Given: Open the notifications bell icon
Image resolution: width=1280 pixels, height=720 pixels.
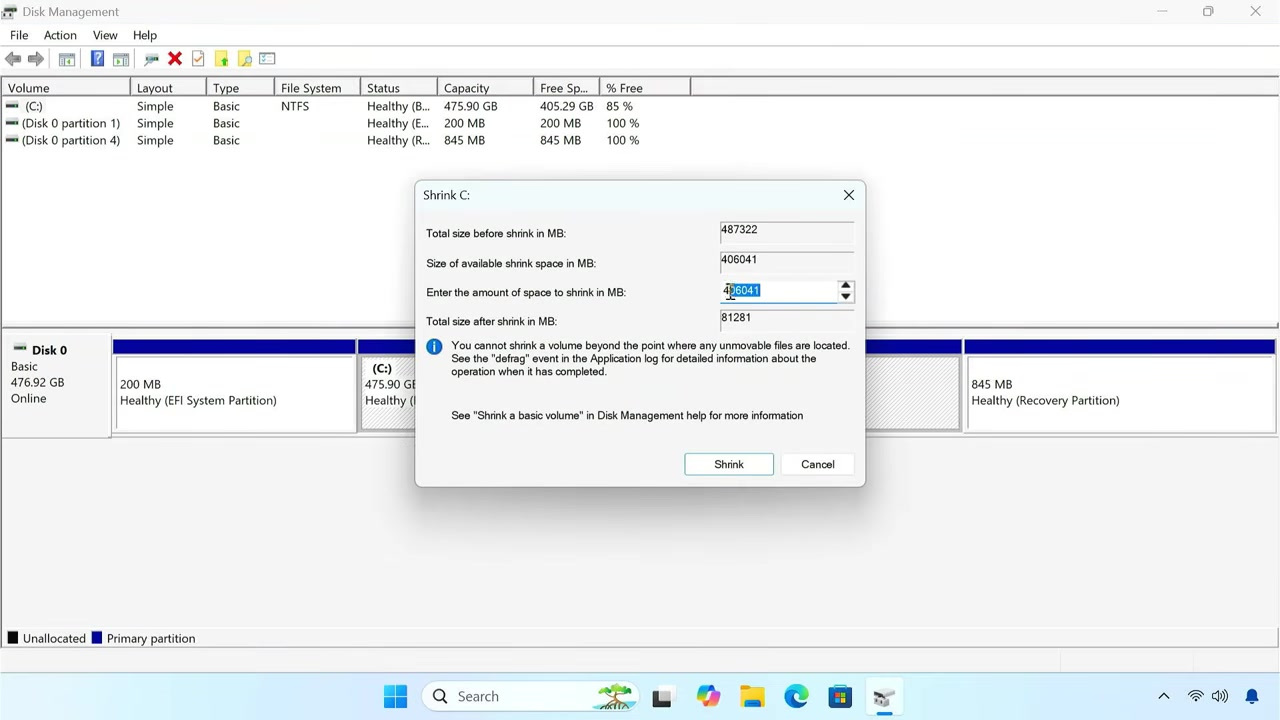Looking at the screenshot, I should point(1252,696).
